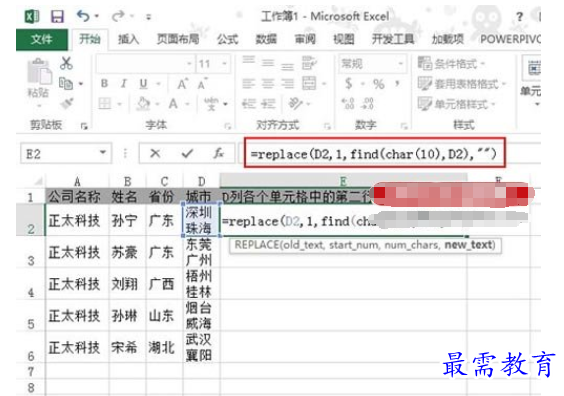Viewport: 564px width, 396px height.
Task: Toggle Underline formatting
Action: click(x=143, y=83)
